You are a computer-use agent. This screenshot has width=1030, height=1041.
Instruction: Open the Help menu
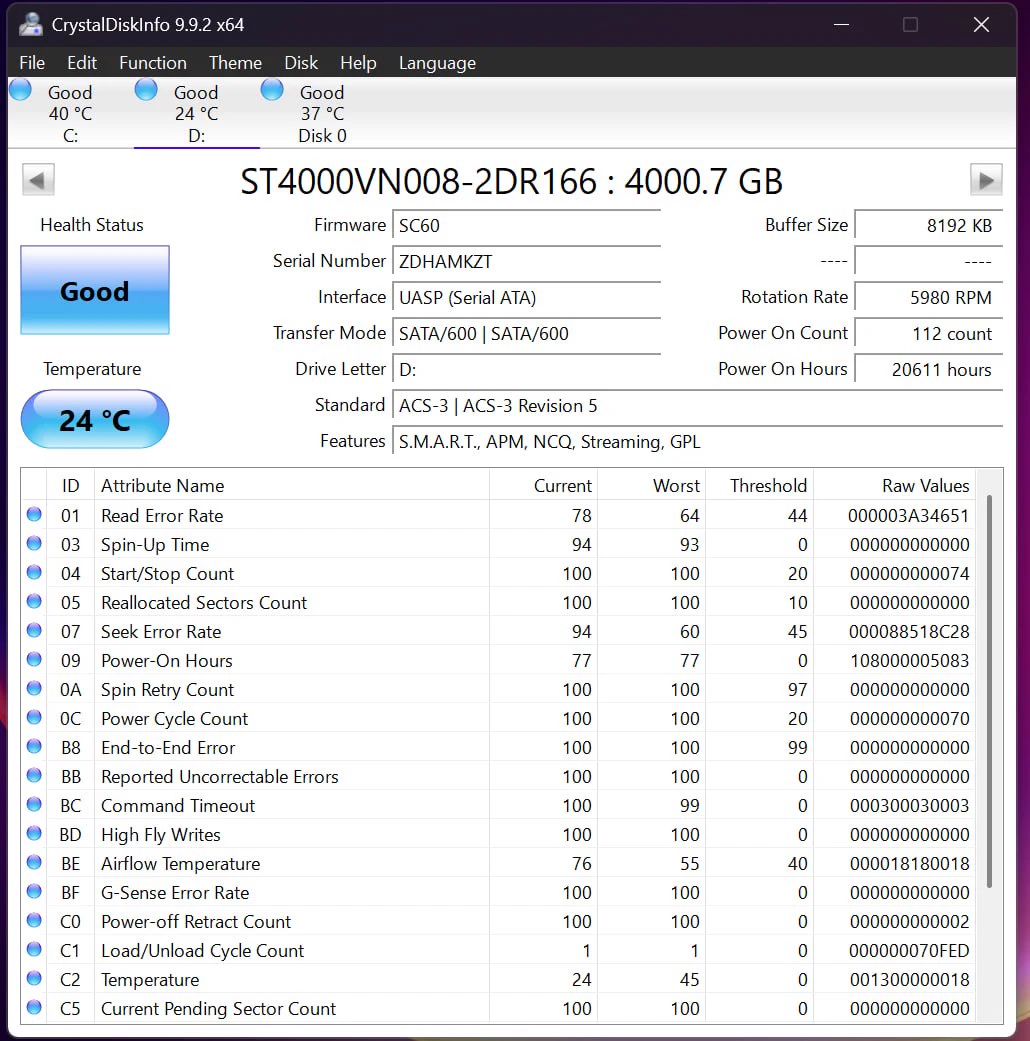pos(358,62)
